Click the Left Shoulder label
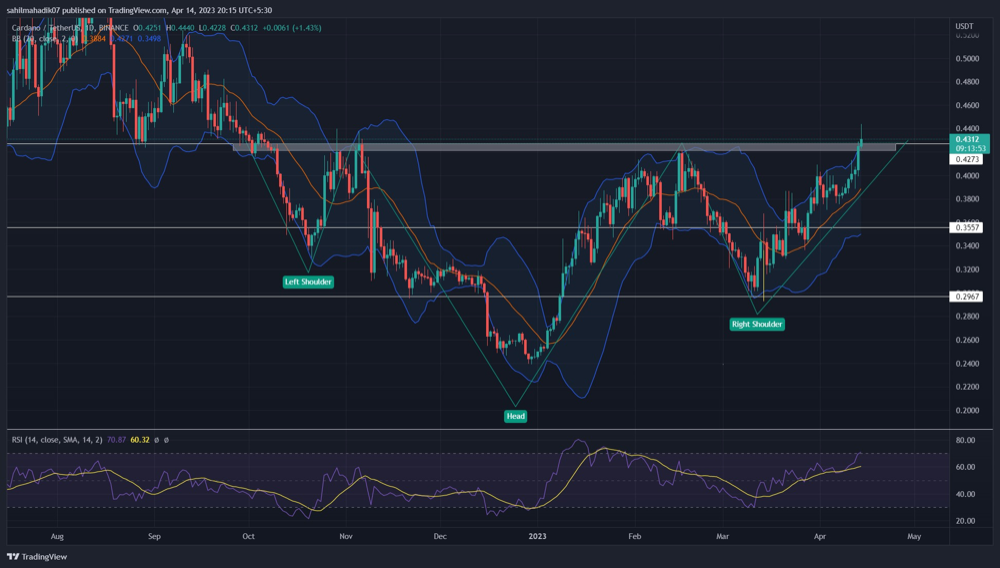The height and width of the screenshot is (568, 1000). (x=308, y=282)
